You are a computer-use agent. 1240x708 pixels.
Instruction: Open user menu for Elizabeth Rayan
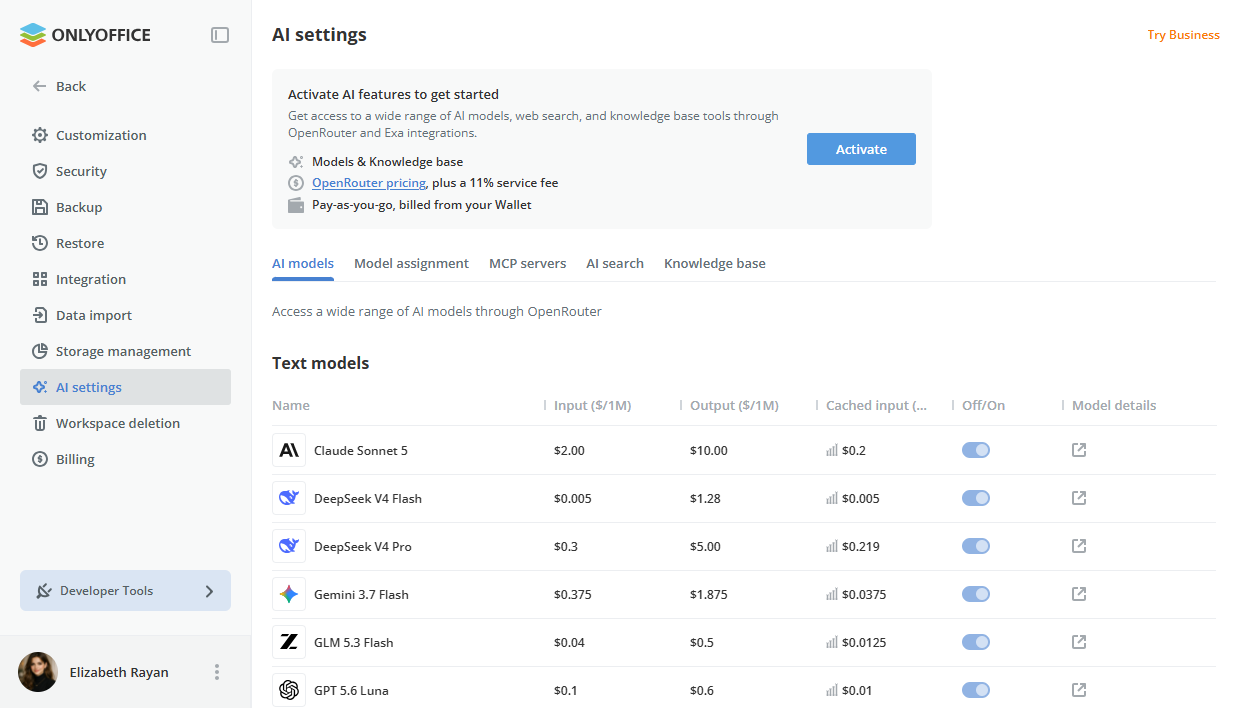[217, 672]
